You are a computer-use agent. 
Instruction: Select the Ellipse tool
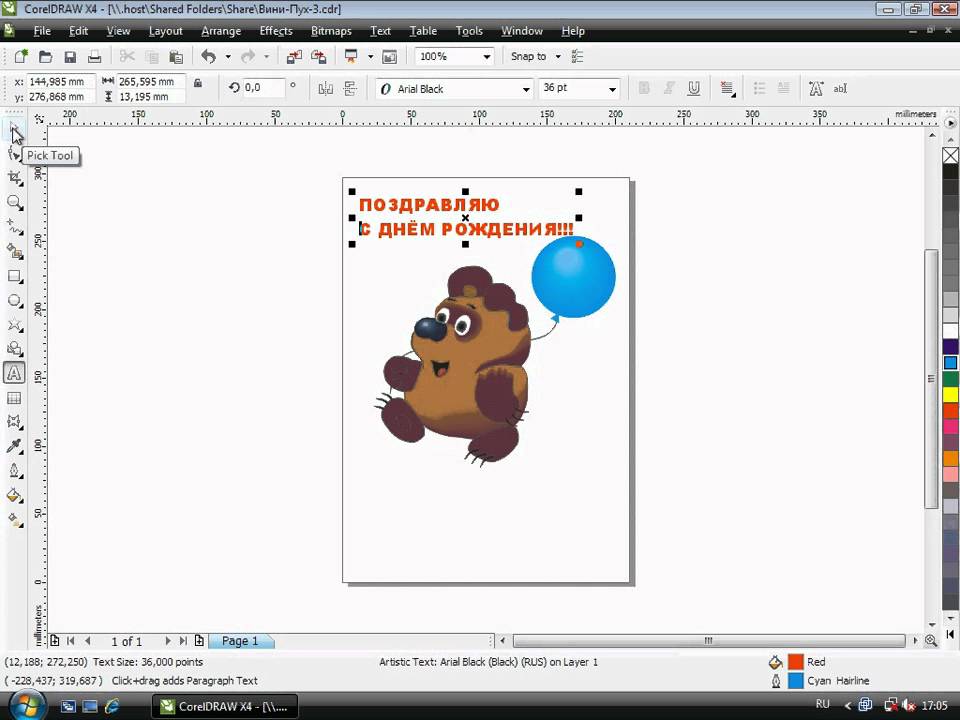(x=15, y=301)
